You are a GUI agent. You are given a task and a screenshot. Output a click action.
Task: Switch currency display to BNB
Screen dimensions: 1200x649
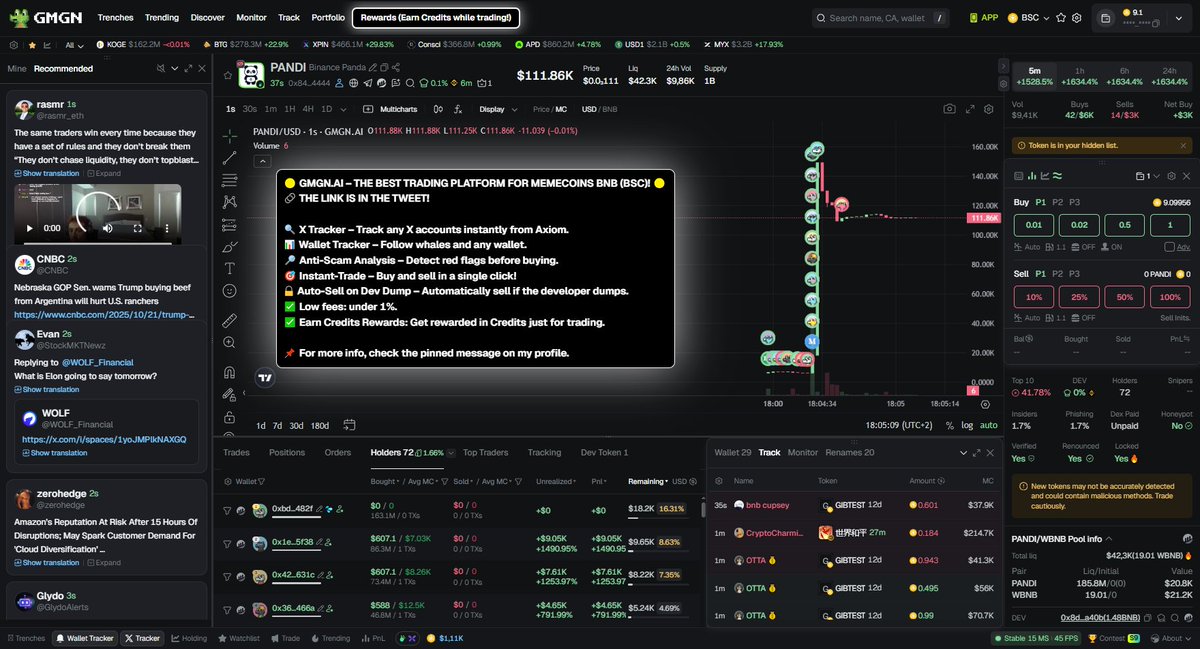[609, 109]
